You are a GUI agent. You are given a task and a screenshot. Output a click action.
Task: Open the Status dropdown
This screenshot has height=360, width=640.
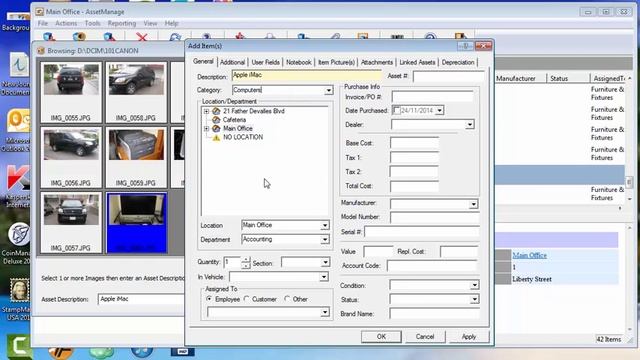pyautogui.click(x=474, y=300)
